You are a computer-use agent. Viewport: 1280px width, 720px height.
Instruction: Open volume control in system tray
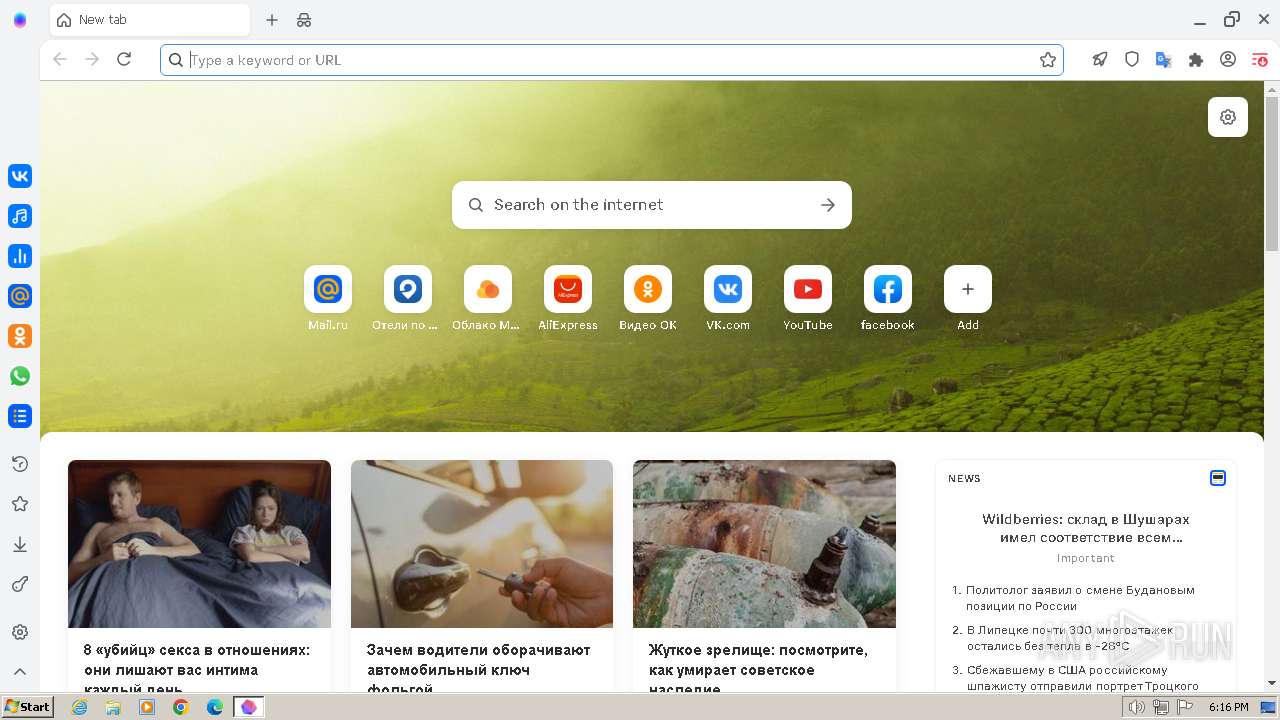coord(1137,707)
